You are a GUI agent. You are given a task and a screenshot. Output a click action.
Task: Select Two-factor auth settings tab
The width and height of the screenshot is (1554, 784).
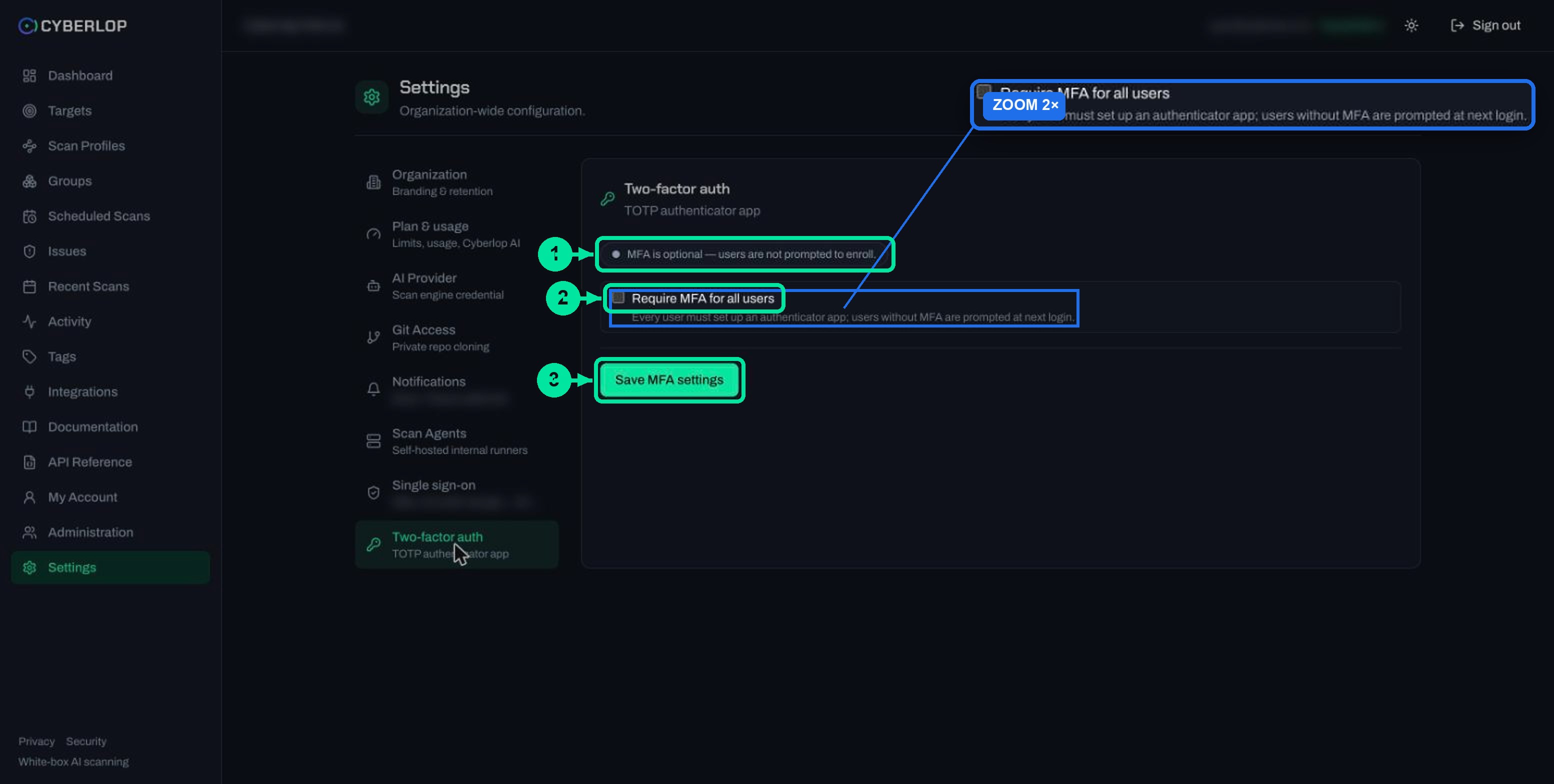pyautogui.click(x=456, y=544)
